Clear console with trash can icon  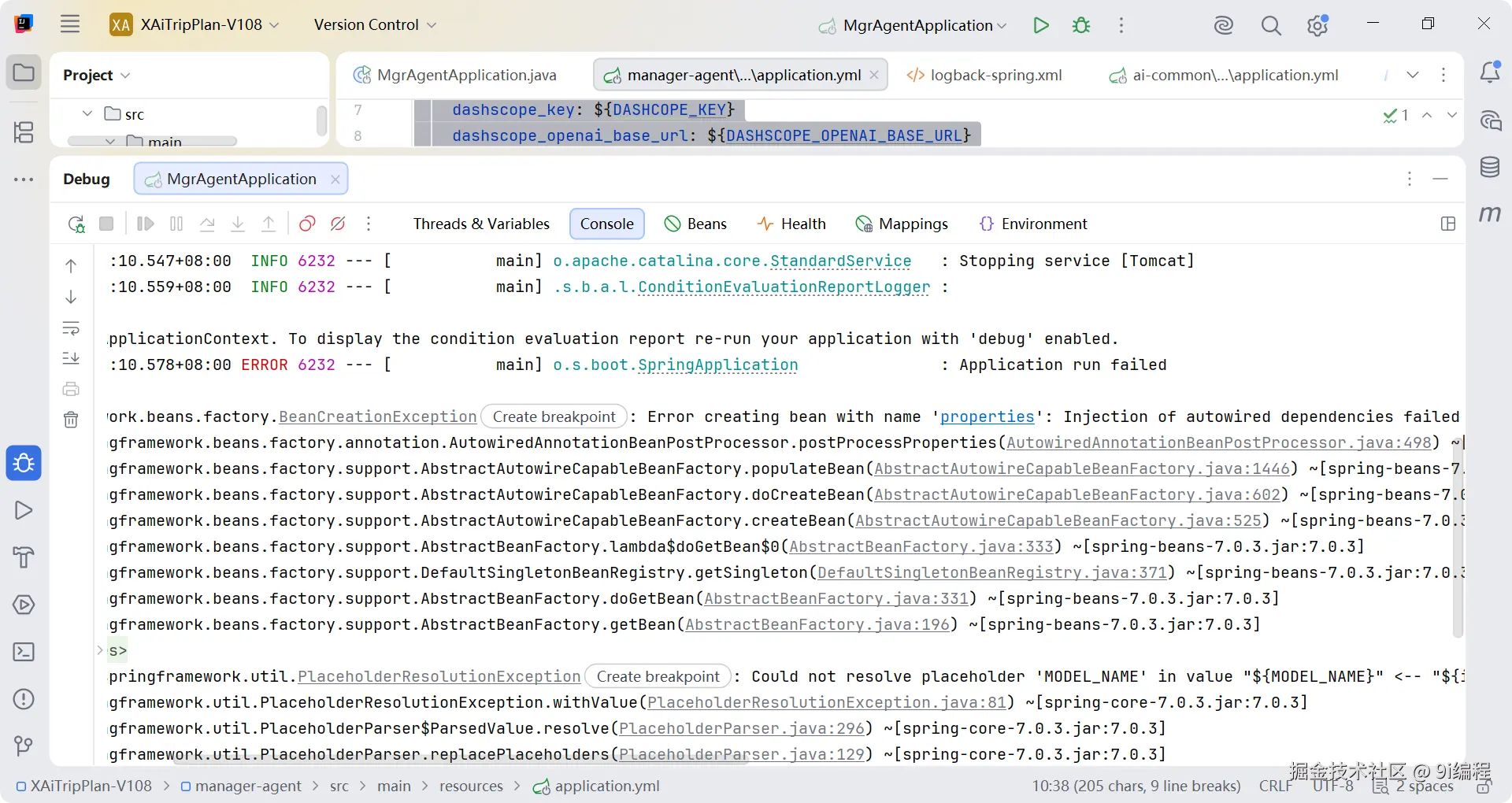pos(71,420)
